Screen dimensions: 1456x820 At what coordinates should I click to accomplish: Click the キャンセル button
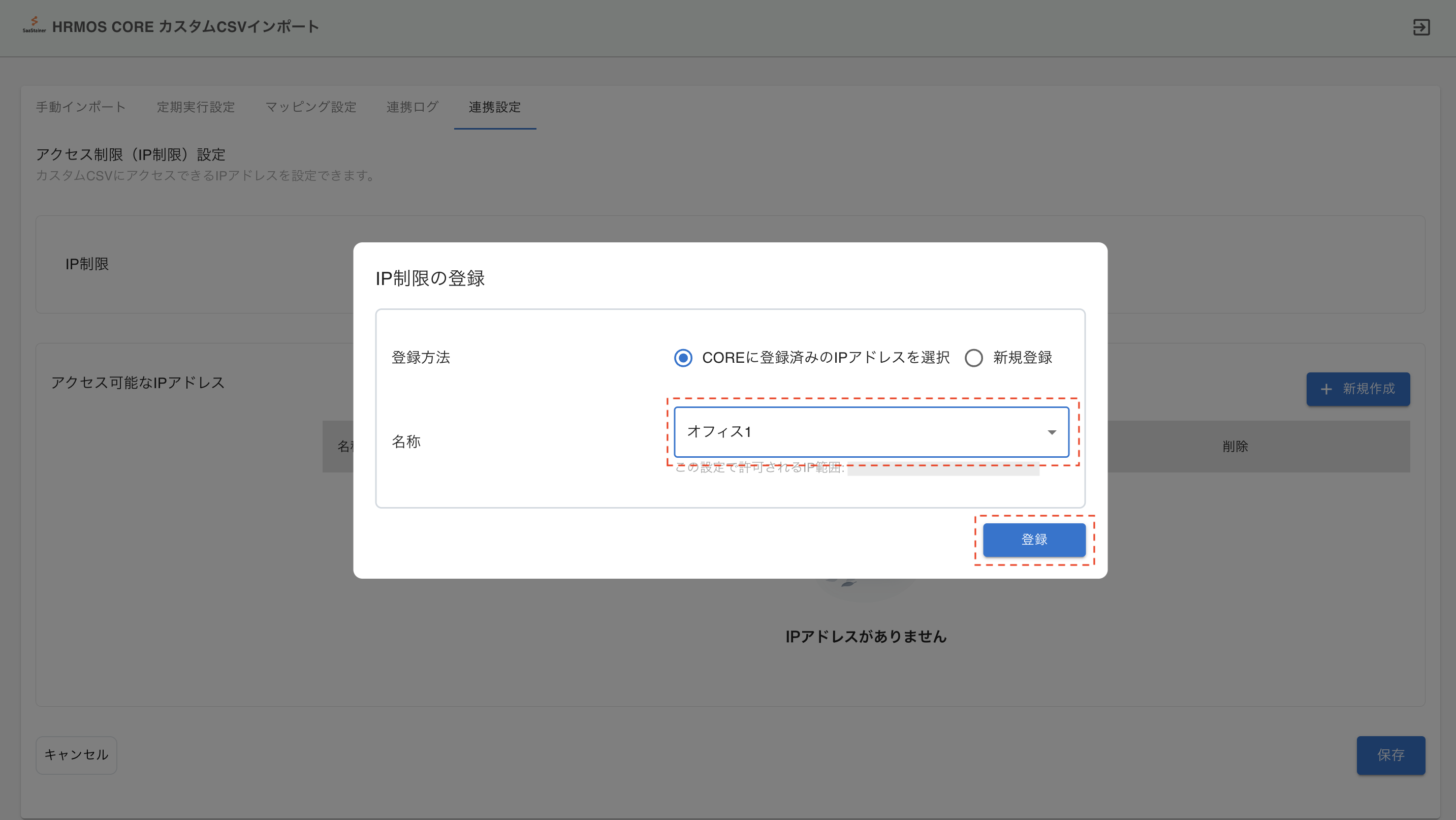[x=76, y=755]
